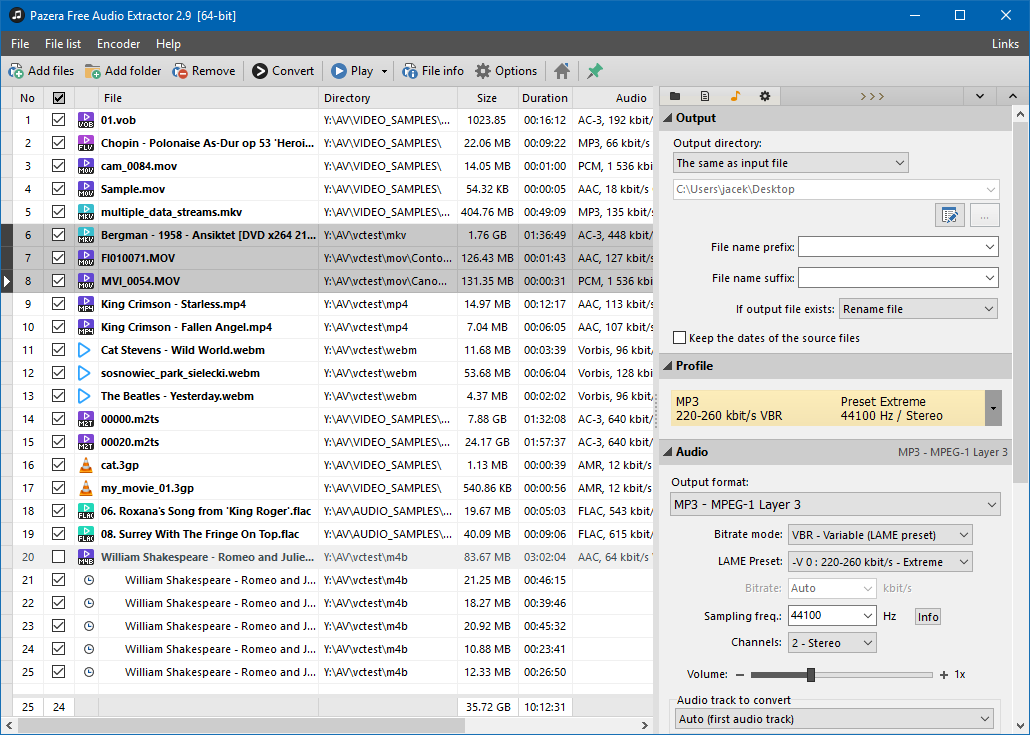Open the If output file exists dropdown
Viewport: 1030px width, 735px height.
(x=918, y=309)
